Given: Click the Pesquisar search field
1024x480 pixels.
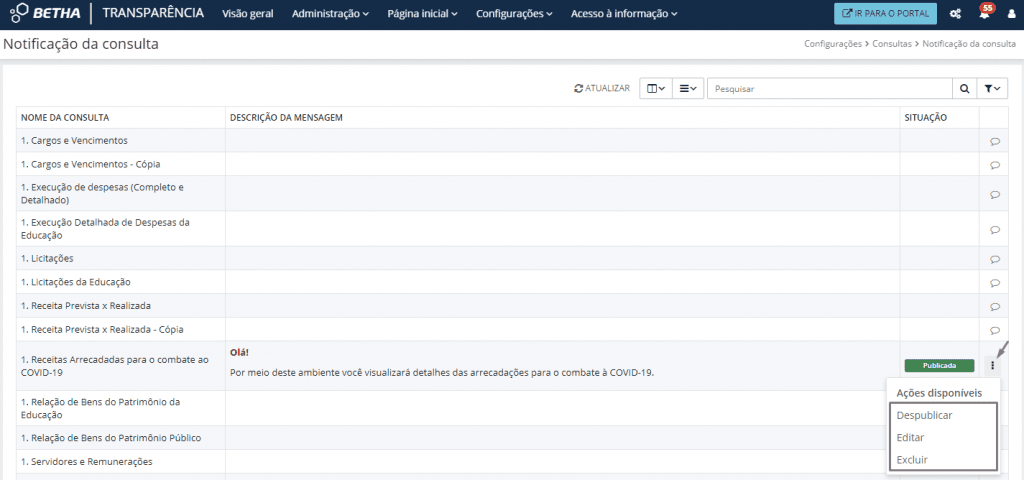Looking at the screenshot, I should (828, 89).
